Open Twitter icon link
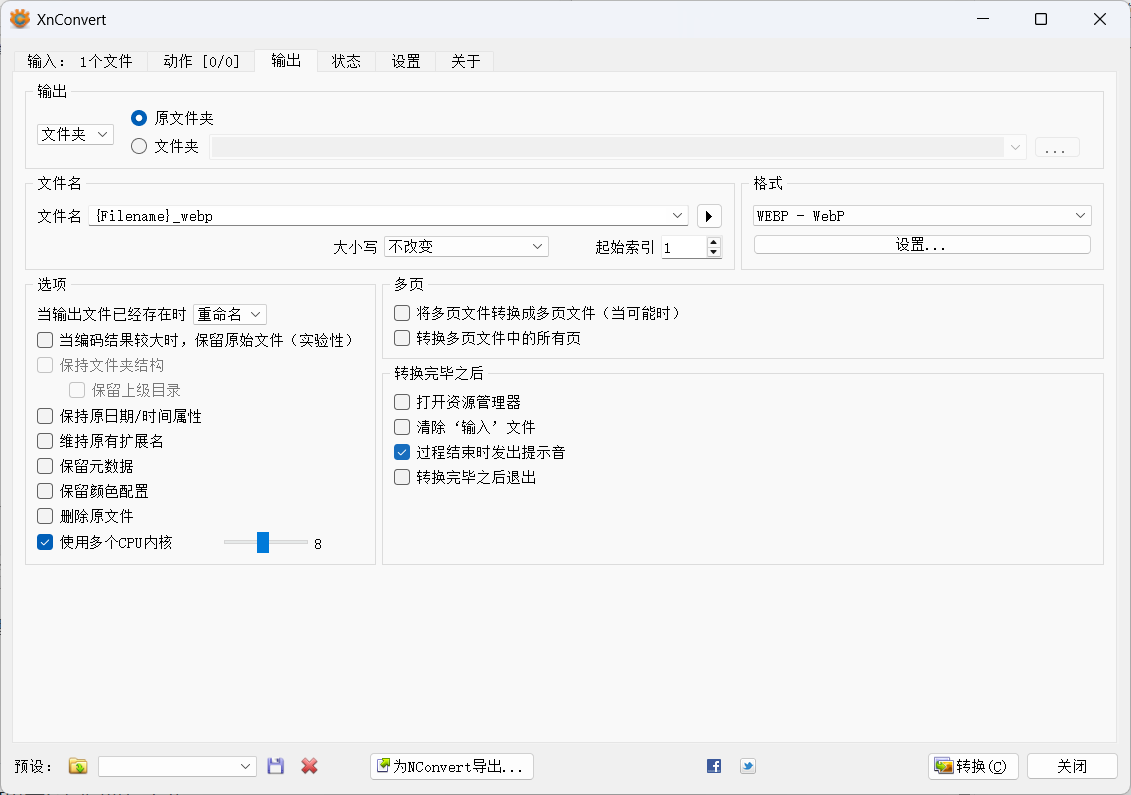This screenshot has width=1131, height=795. click(748, 766)
